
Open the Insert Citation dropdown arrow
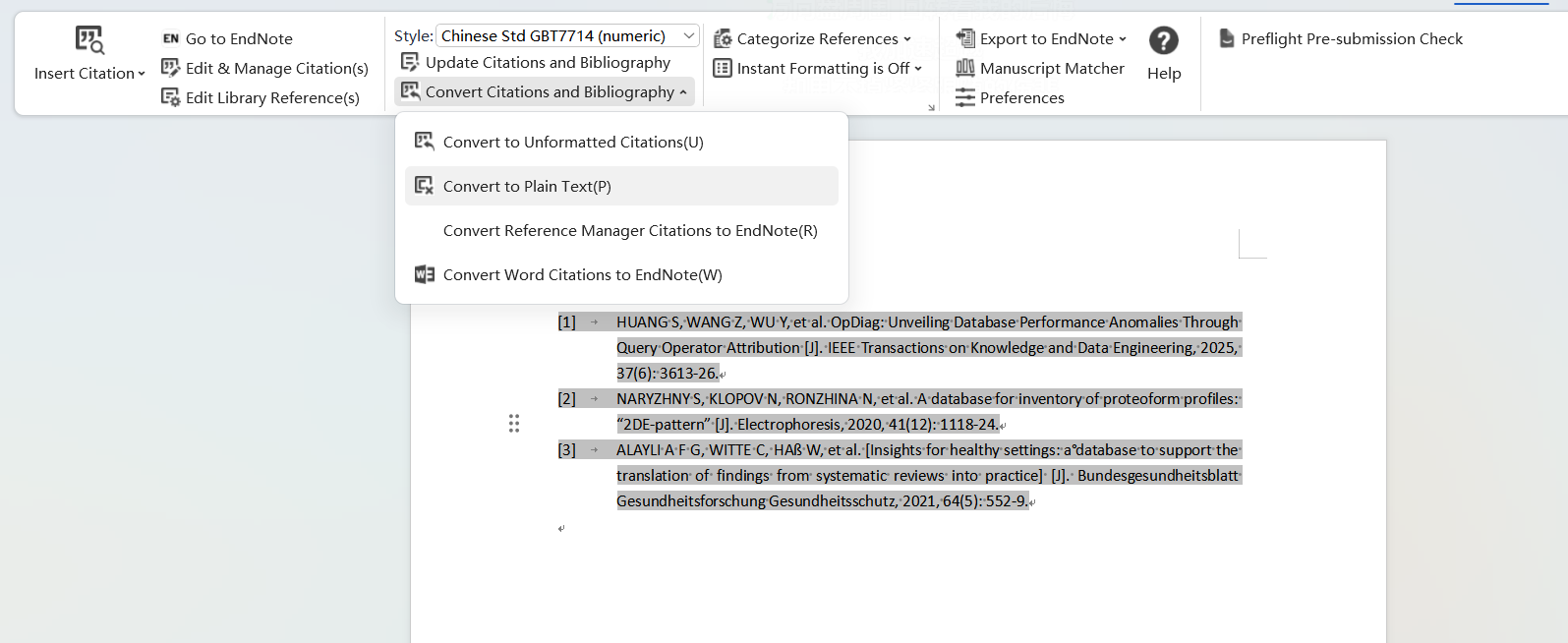[x=142, y=74]
